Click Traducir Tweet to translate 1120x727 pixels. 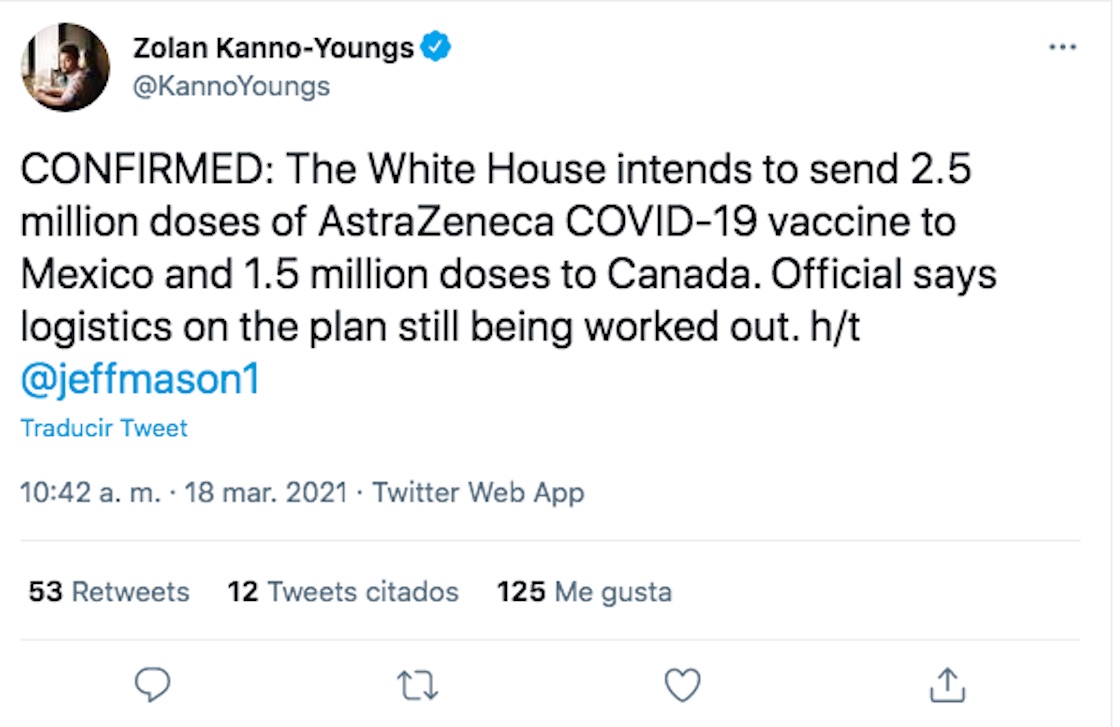pyautogui.click(x=104, y=429)
